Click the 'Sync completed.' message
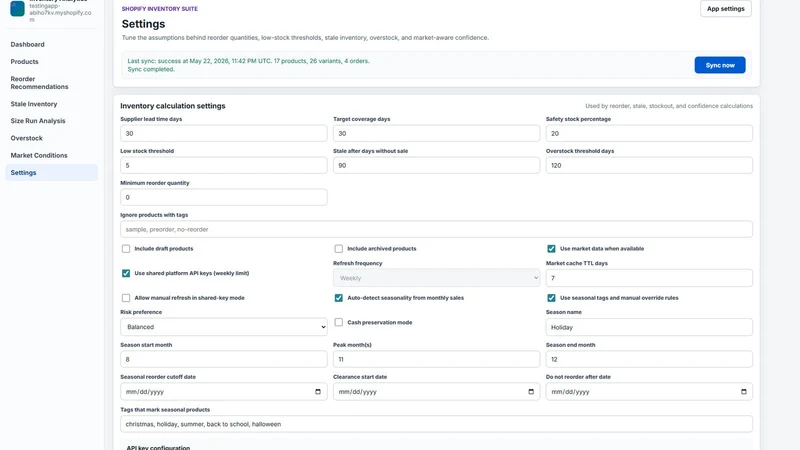 pos(151,69)
